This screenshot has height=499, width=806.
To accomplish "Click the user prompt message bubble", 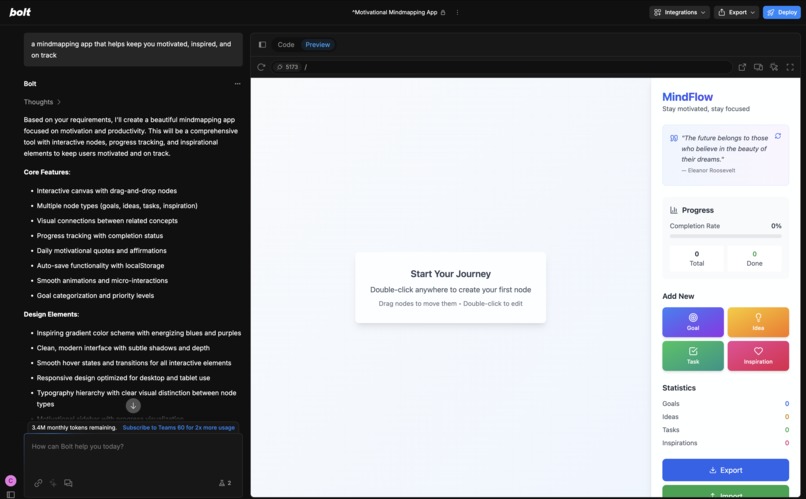I will point(133,49).
